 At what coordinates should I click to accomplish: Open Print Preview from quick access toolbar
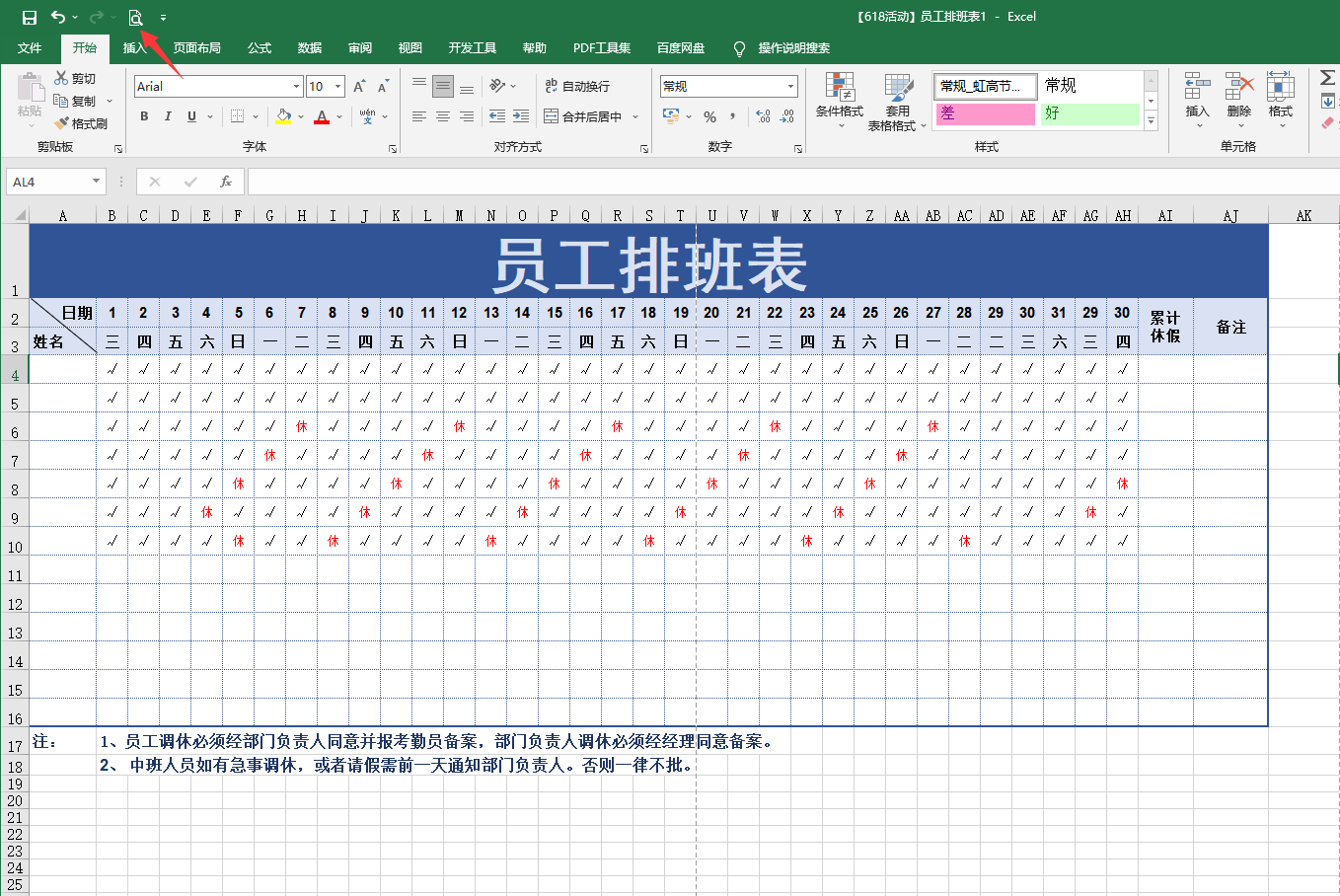click(x=136, y=17)
